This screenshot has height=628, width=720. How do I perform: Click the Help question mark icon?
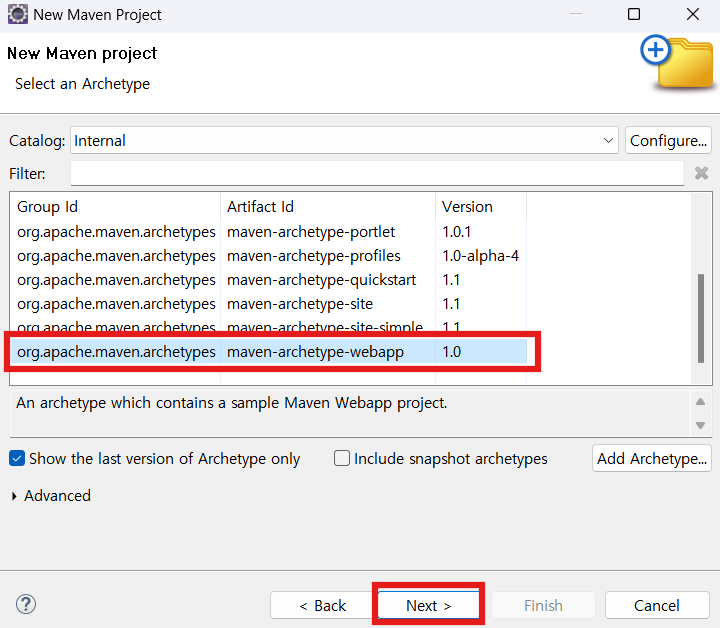tap(26, 604)
